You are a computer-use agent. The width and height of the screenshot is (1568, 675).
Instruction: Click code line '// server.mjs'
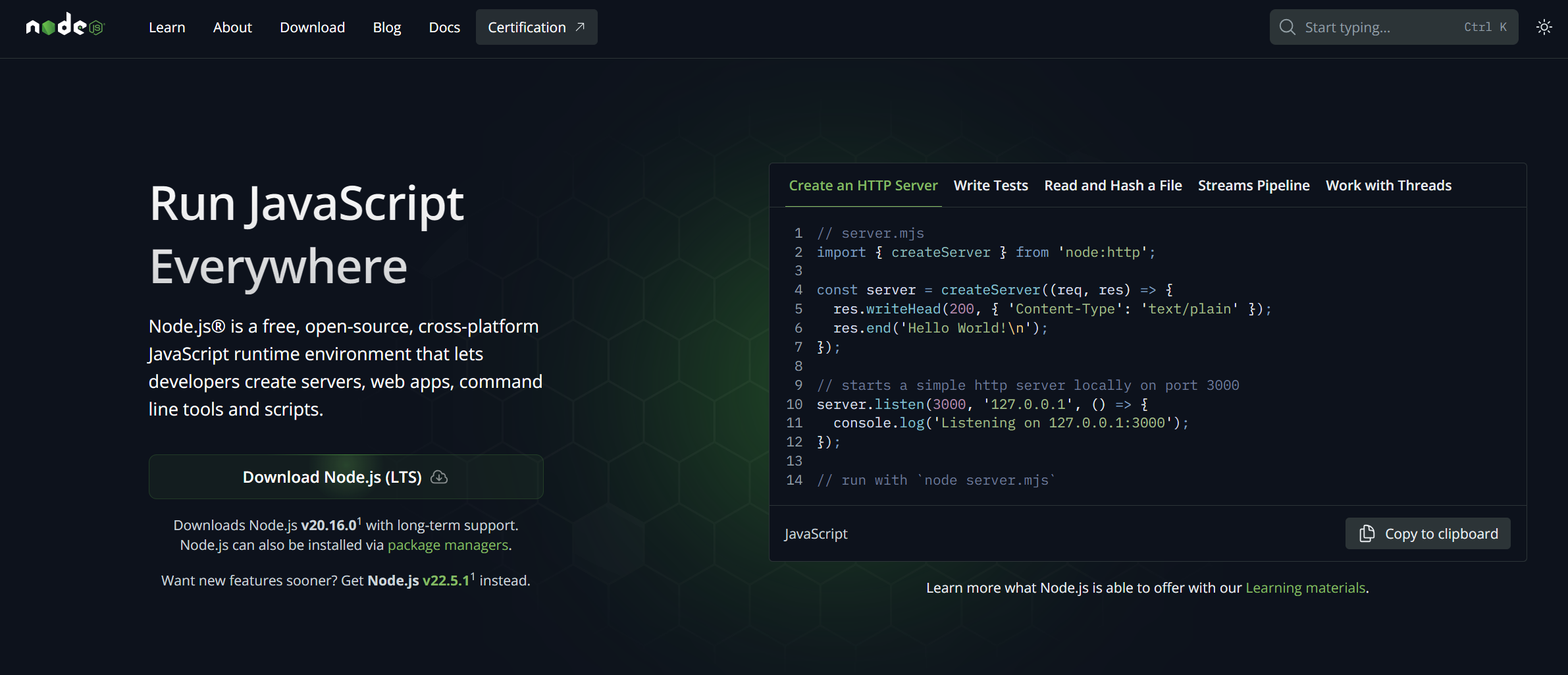coord(870,234)
